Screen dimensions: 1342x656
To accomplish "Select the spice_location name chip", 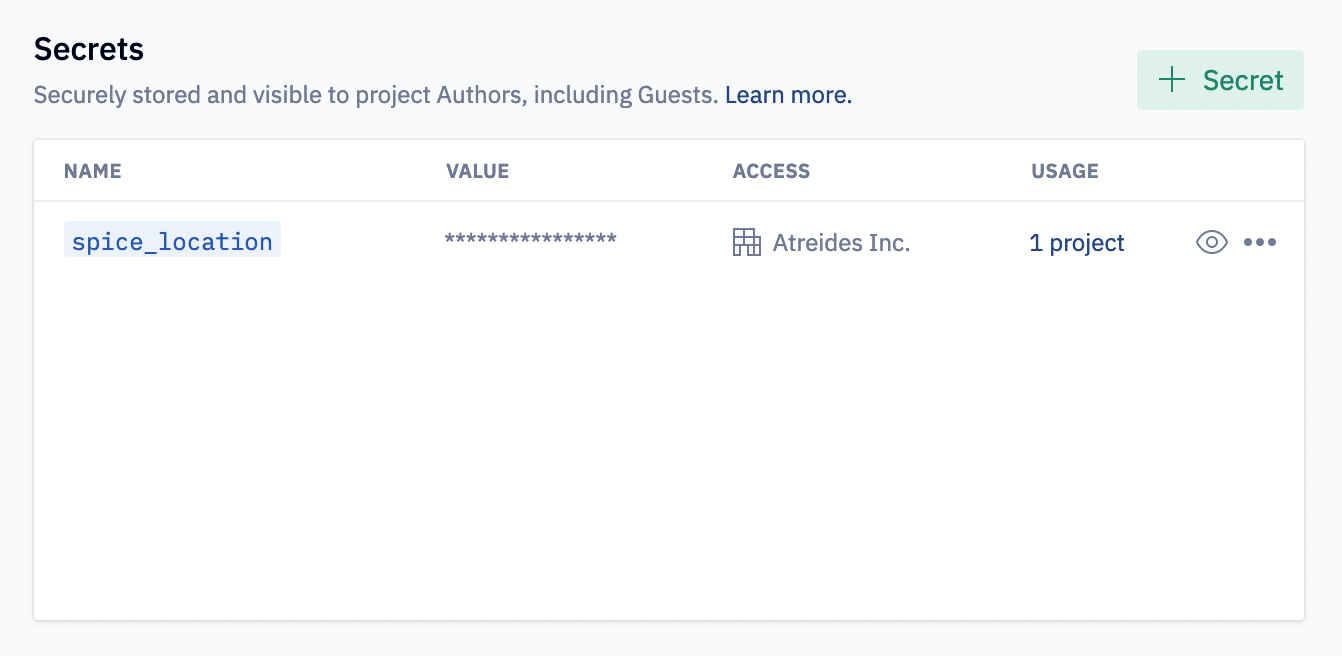I will (x=171, y=241).
